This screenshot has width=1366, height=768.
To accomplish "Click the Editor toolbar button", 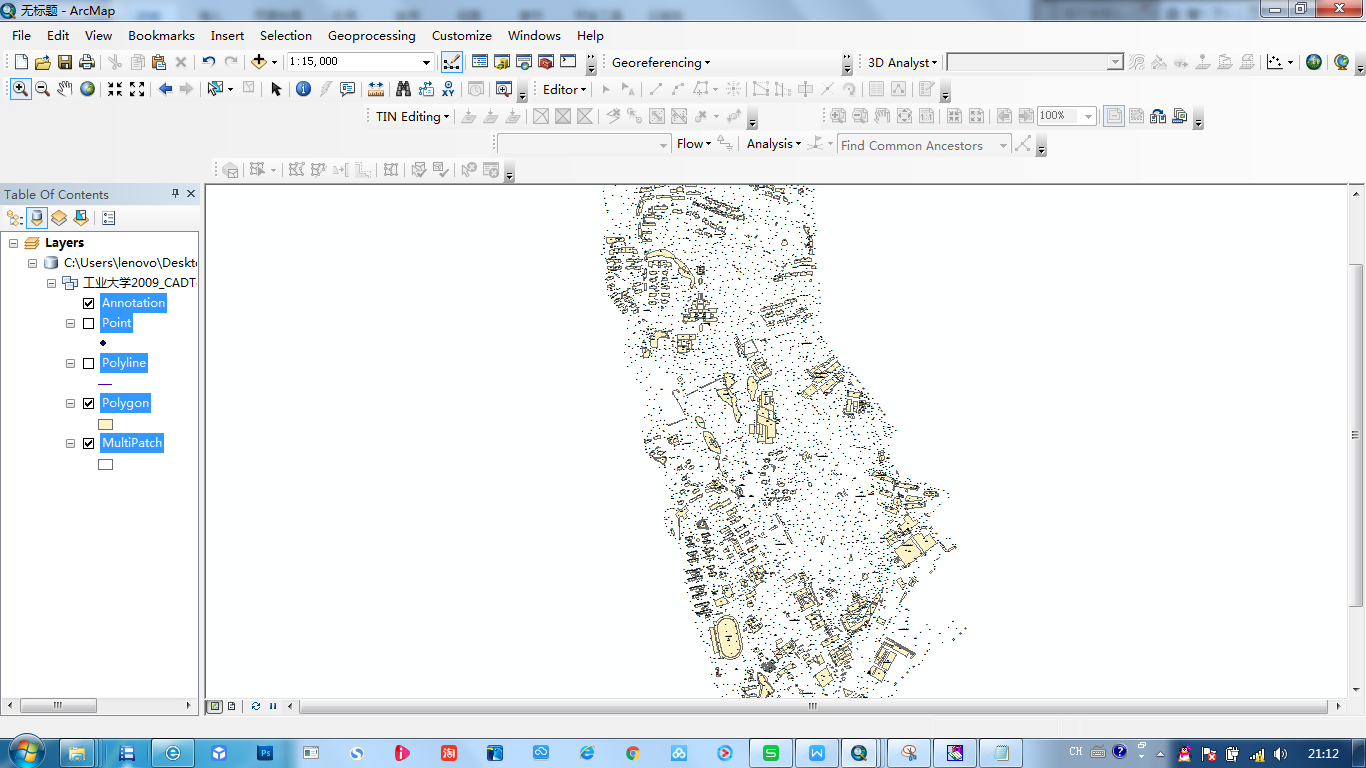I will coord(564,89).
